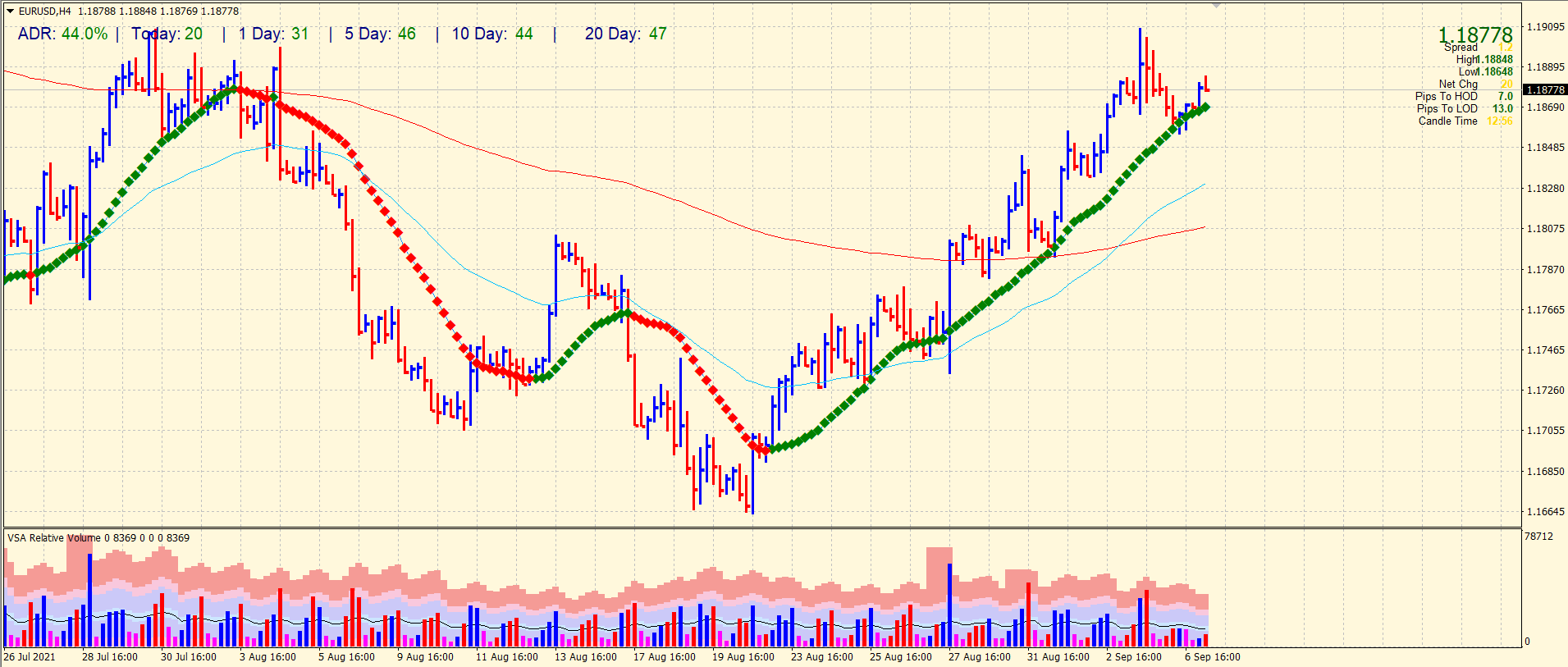Click the 23 Aug 16:00 time label
This screenshot has height=667, width=1568.
tap(822, 657)
